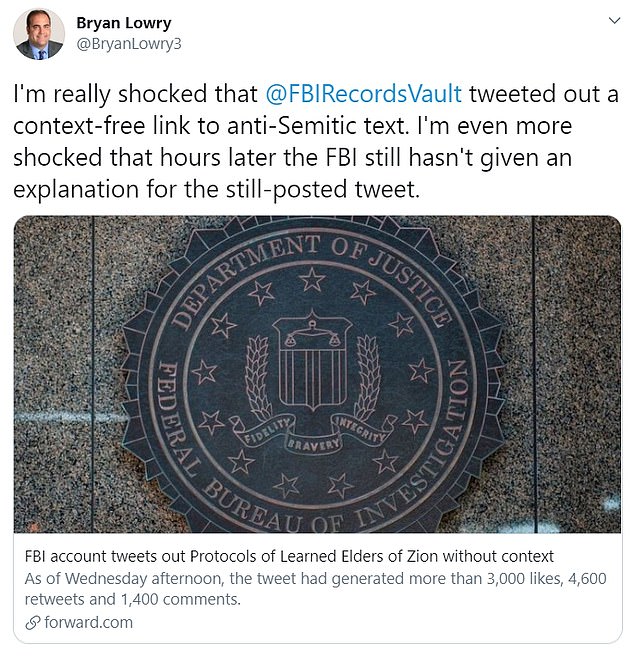Open the @FBIRecordsVault mention link
Screen dimensions: 634x657
[x=363, y=94]
